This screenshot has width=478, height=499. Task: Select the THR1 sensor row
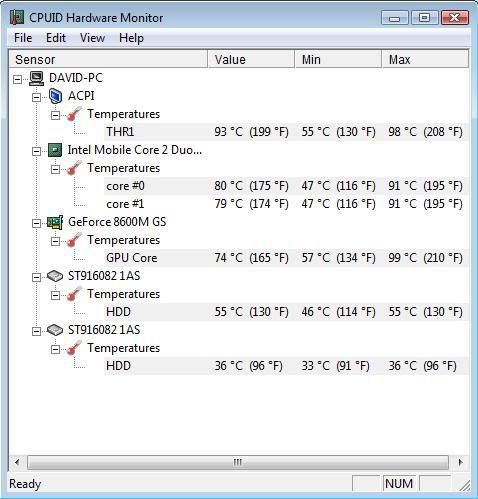coord(286,132)
